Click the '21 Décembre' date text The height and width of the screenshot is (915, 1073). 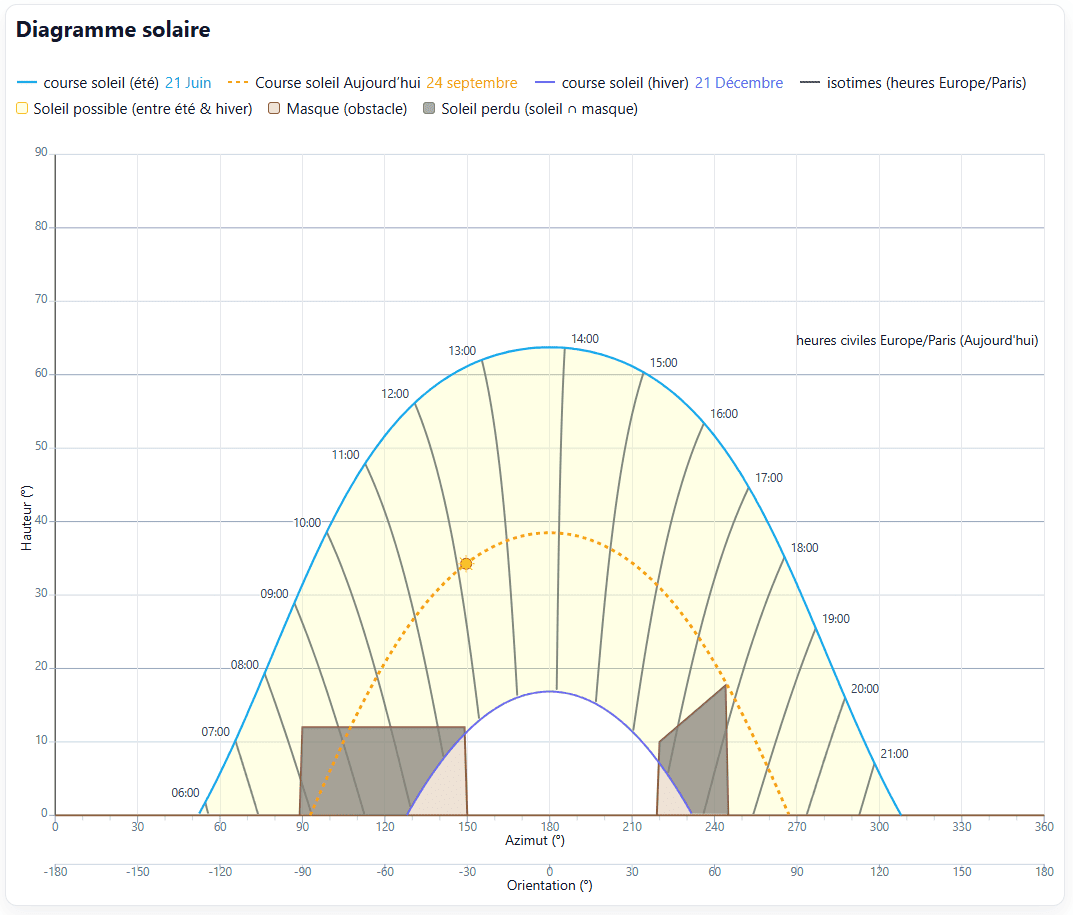[x=739, y=83]
